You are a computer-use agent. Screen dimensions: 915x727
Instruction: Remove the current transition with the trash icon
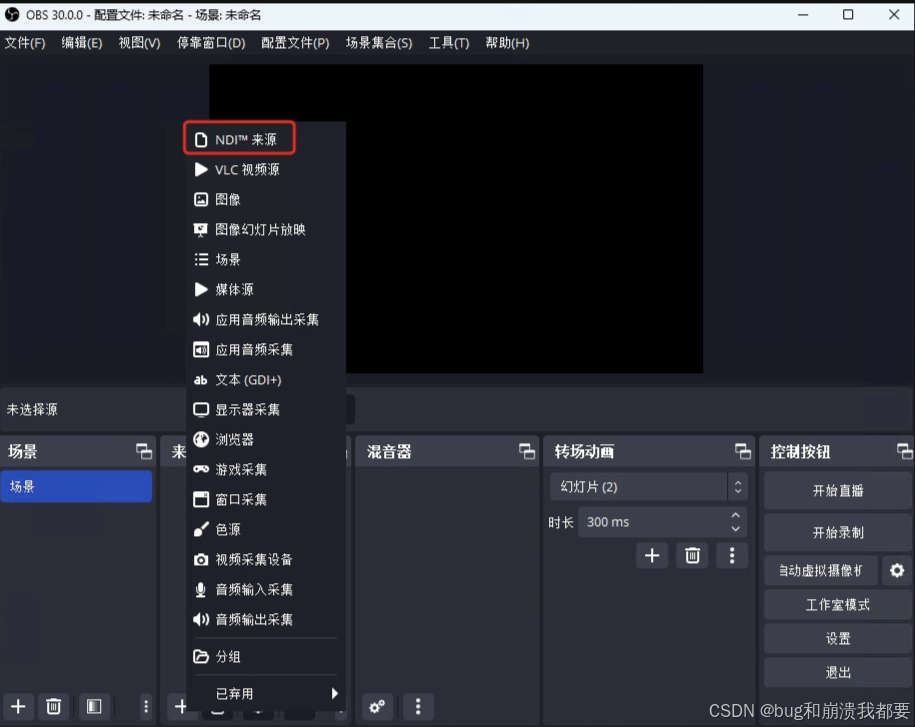point(692,555)
